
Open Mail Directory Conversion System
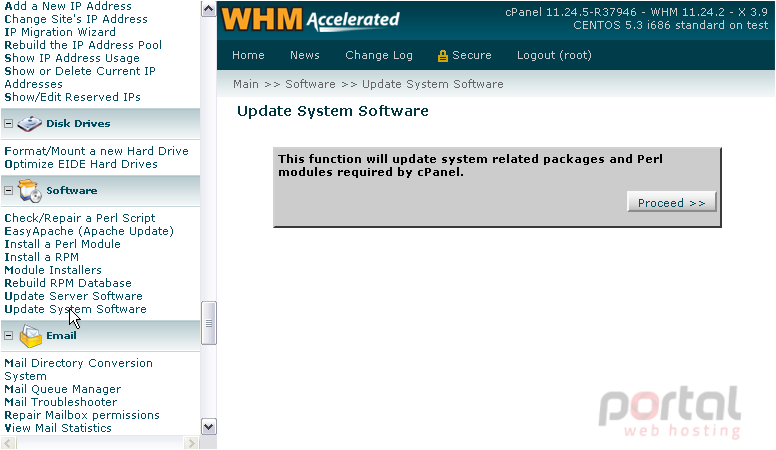click(x=78, y=369)
